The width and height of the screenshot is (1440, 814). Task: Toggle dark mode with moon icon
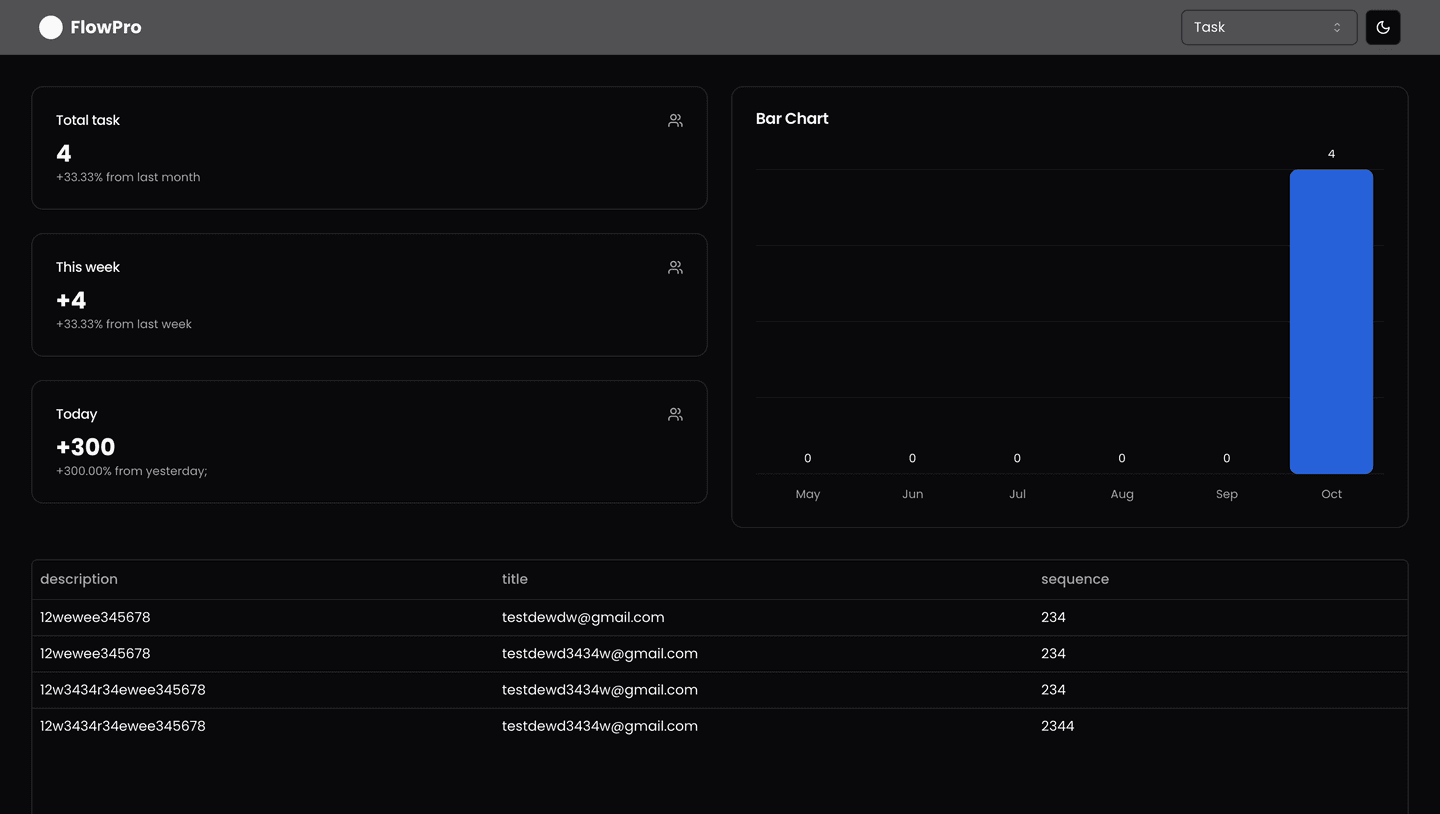click(1383, 27)
